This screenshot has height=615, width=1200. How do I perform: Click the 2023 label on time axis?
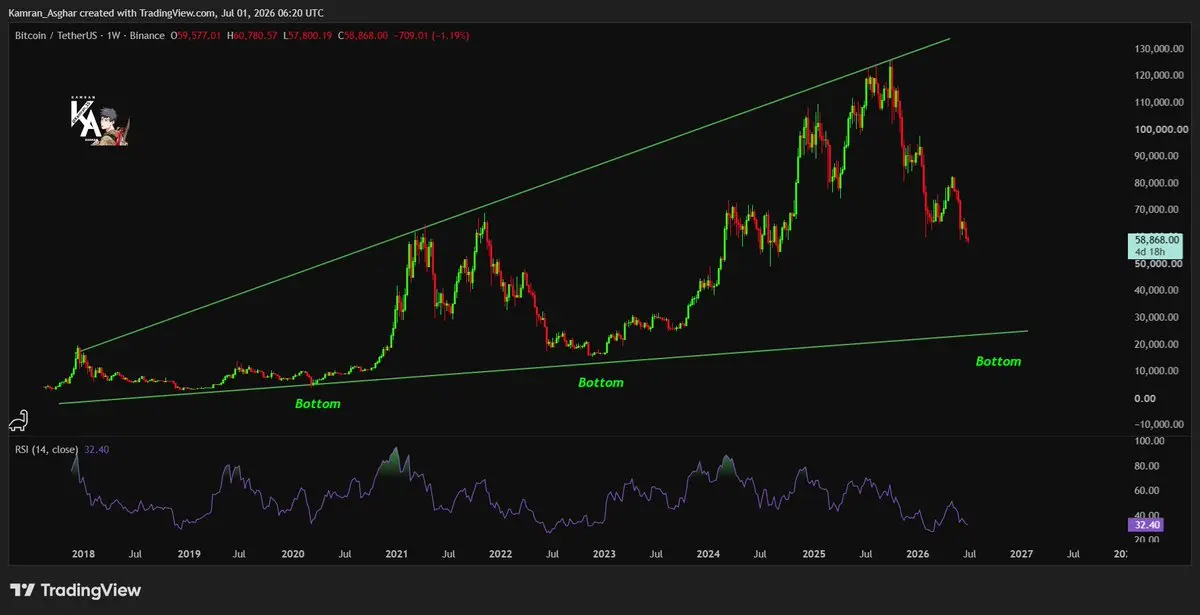pos(605,552)
